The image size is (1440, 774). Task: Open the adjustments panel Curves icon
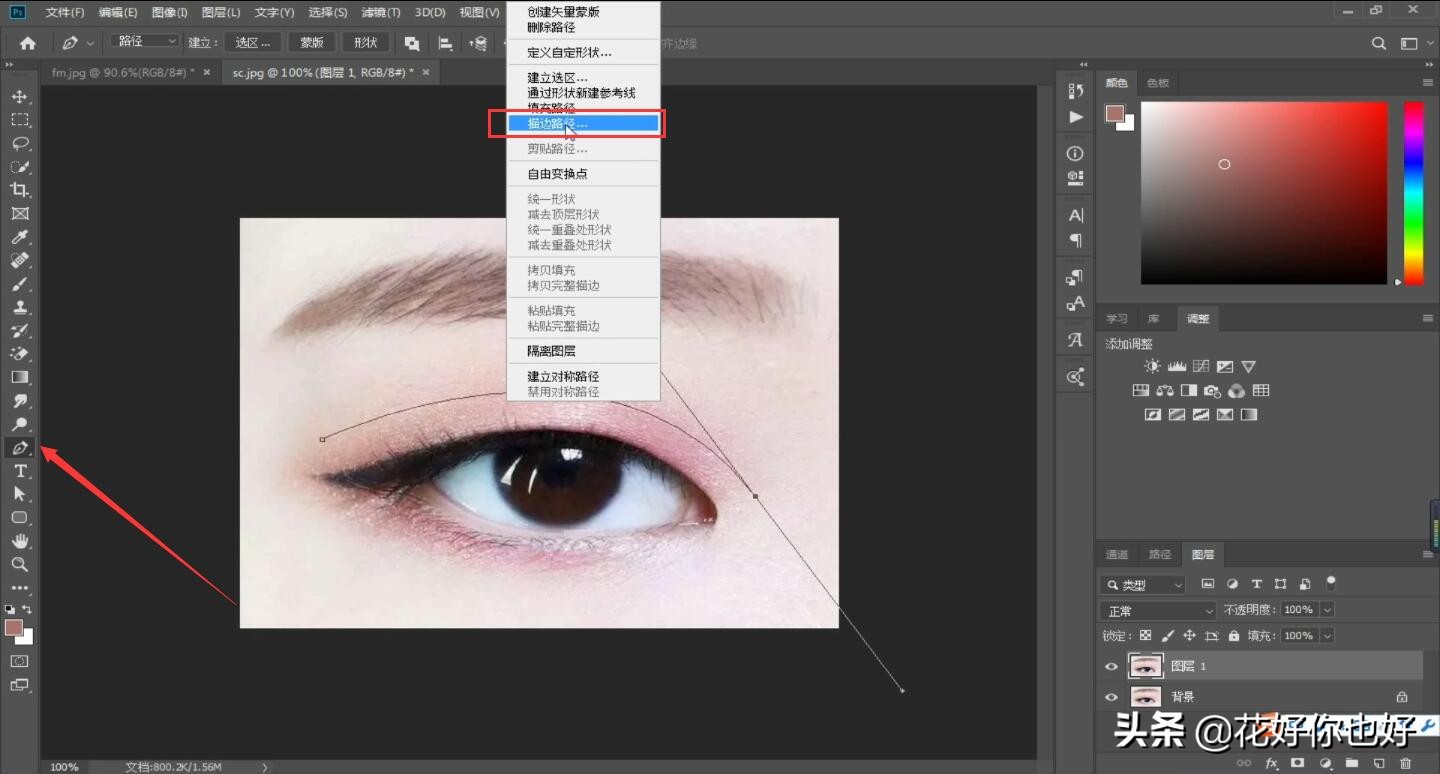pos(1199,366)
